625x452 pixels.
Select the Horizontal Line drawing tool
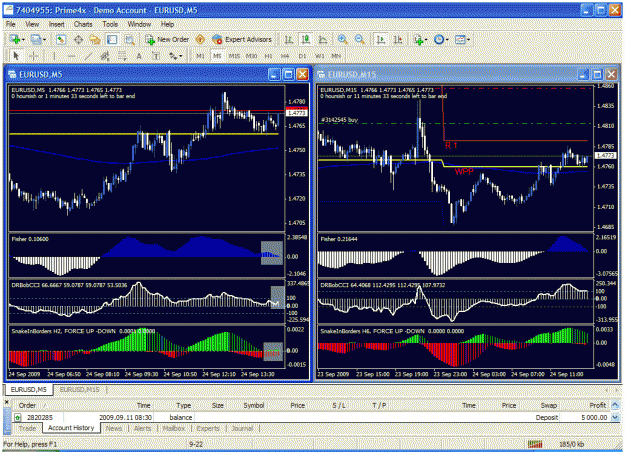(71, 56)
